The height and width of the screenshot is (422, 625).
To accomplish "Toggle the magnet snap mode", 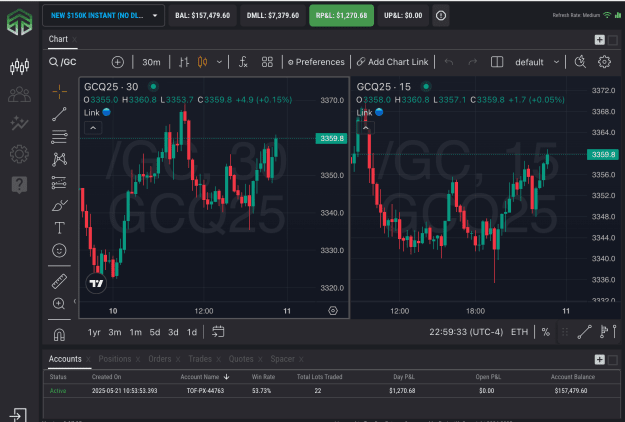I will [59, 334].
